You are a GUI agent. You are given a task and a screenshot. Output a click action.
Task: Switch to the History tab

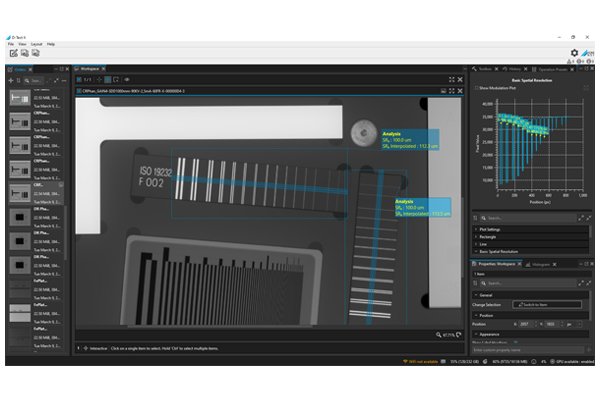coord(514,69)
